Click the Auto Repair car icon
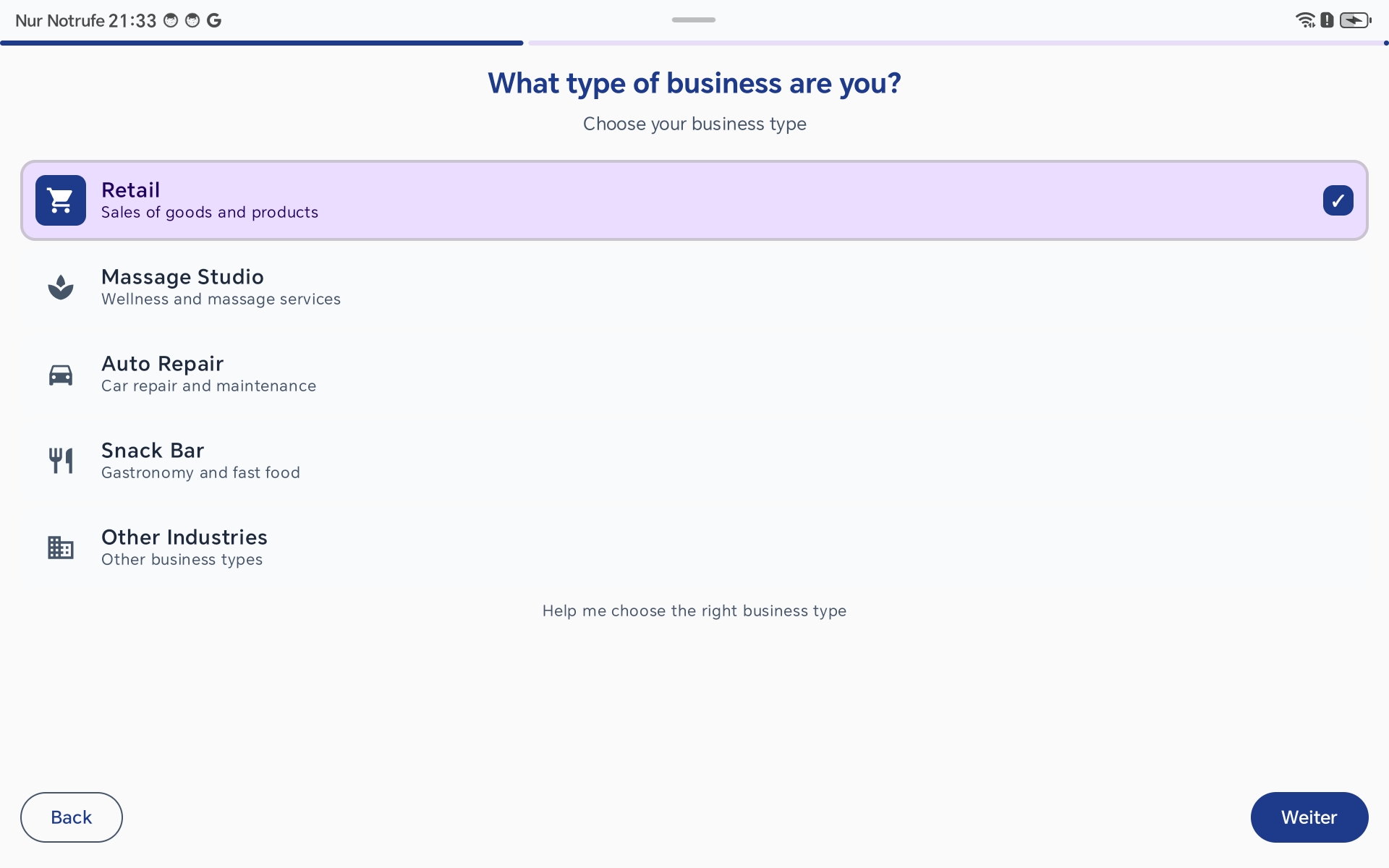Image resolution: width=1389 pixels, height=868 pixels. [x=61, y=375]
